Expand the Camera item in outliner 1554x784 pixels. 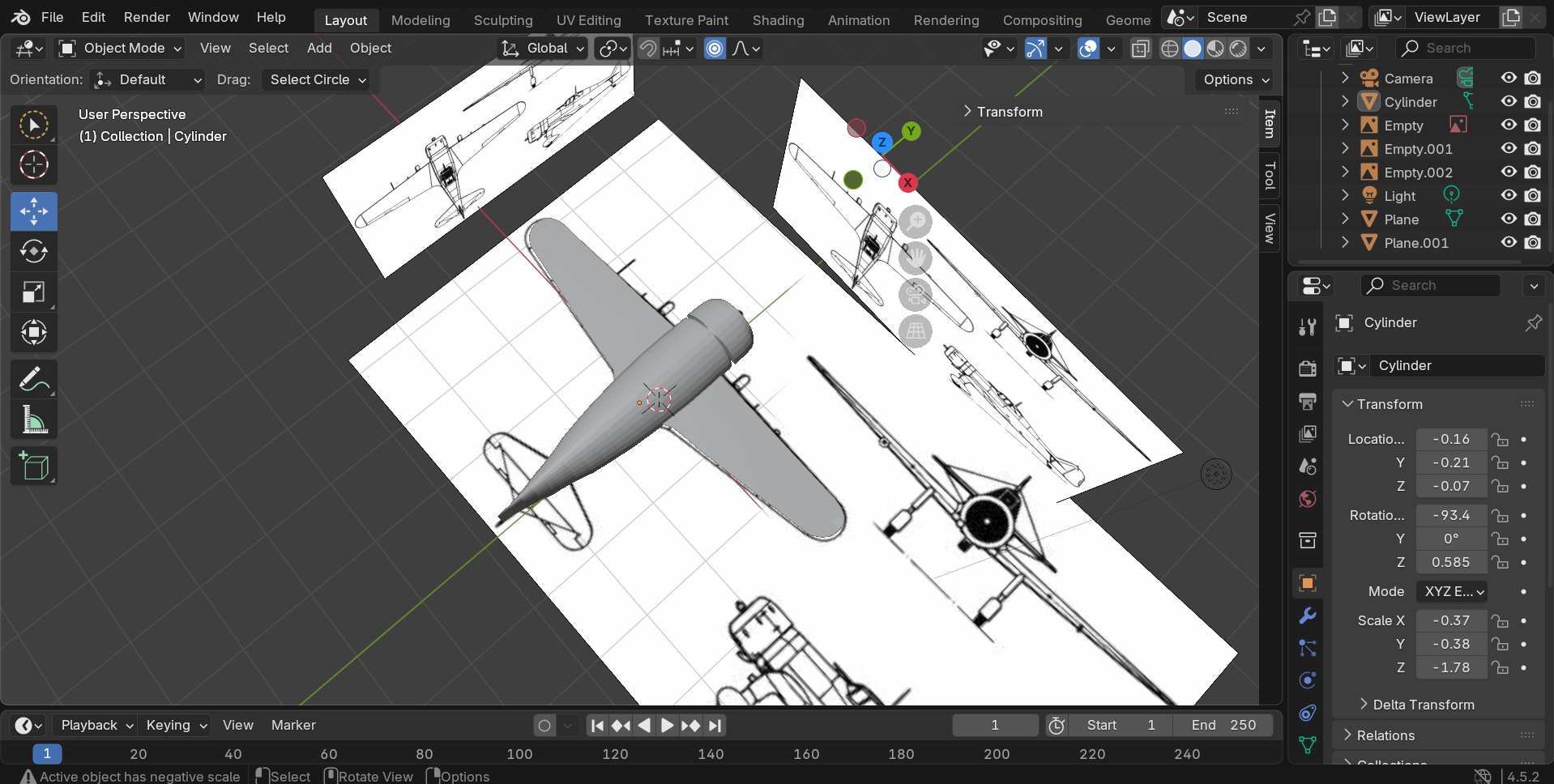[x=1345, y=78]
